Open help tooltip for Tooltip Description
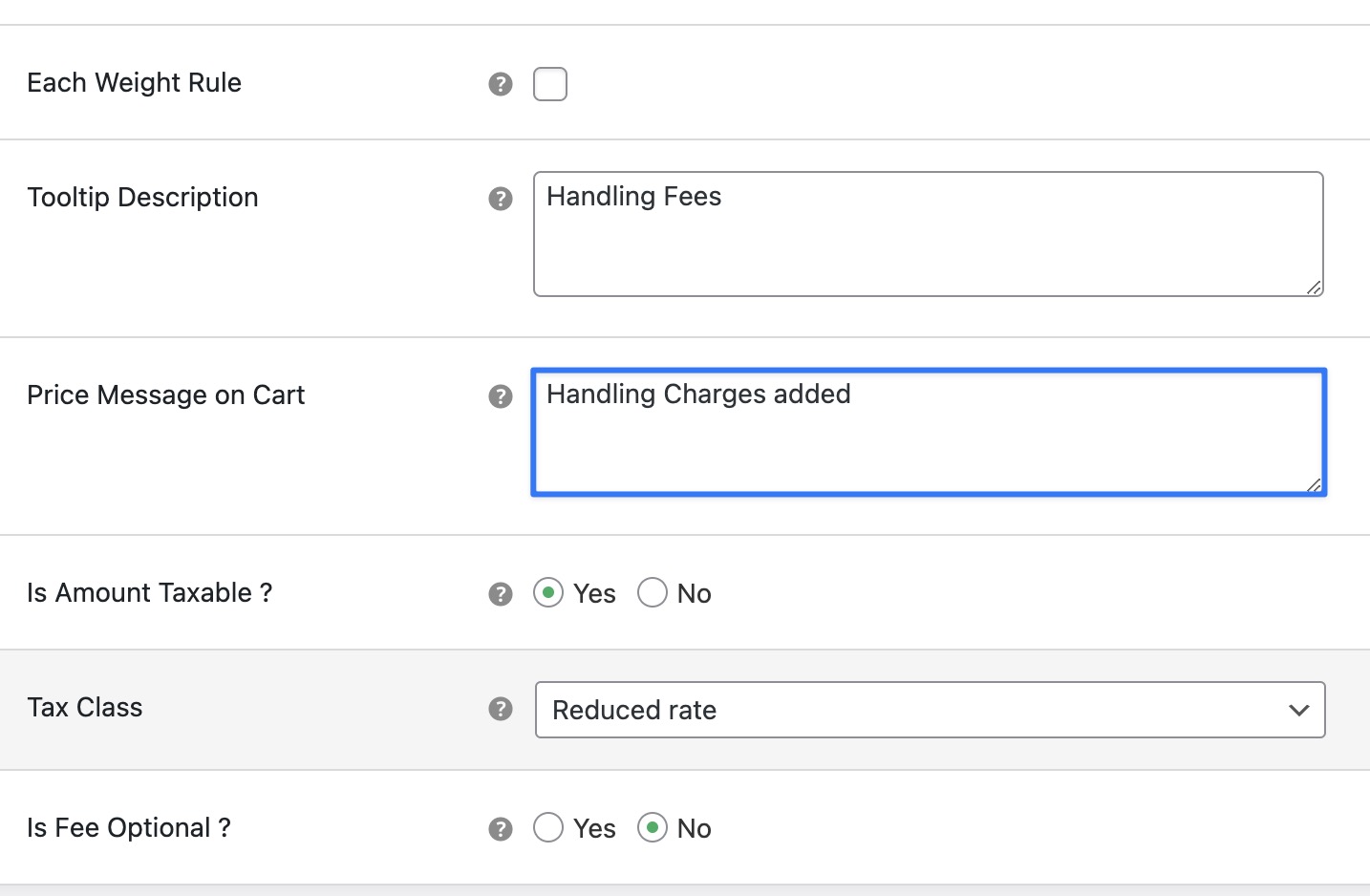This screenshot has width=1370, height=896. [x=501, y=199]
